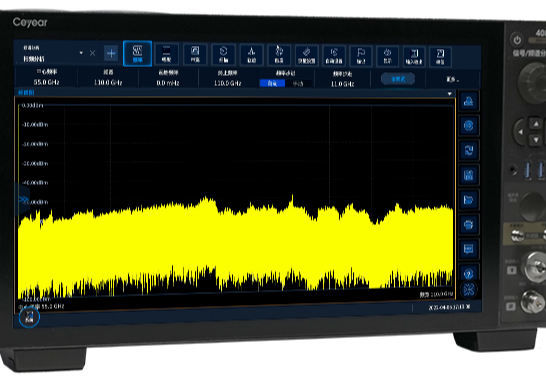Click the center frequency 55.0 GHz readout below graph

pos(41,307)
